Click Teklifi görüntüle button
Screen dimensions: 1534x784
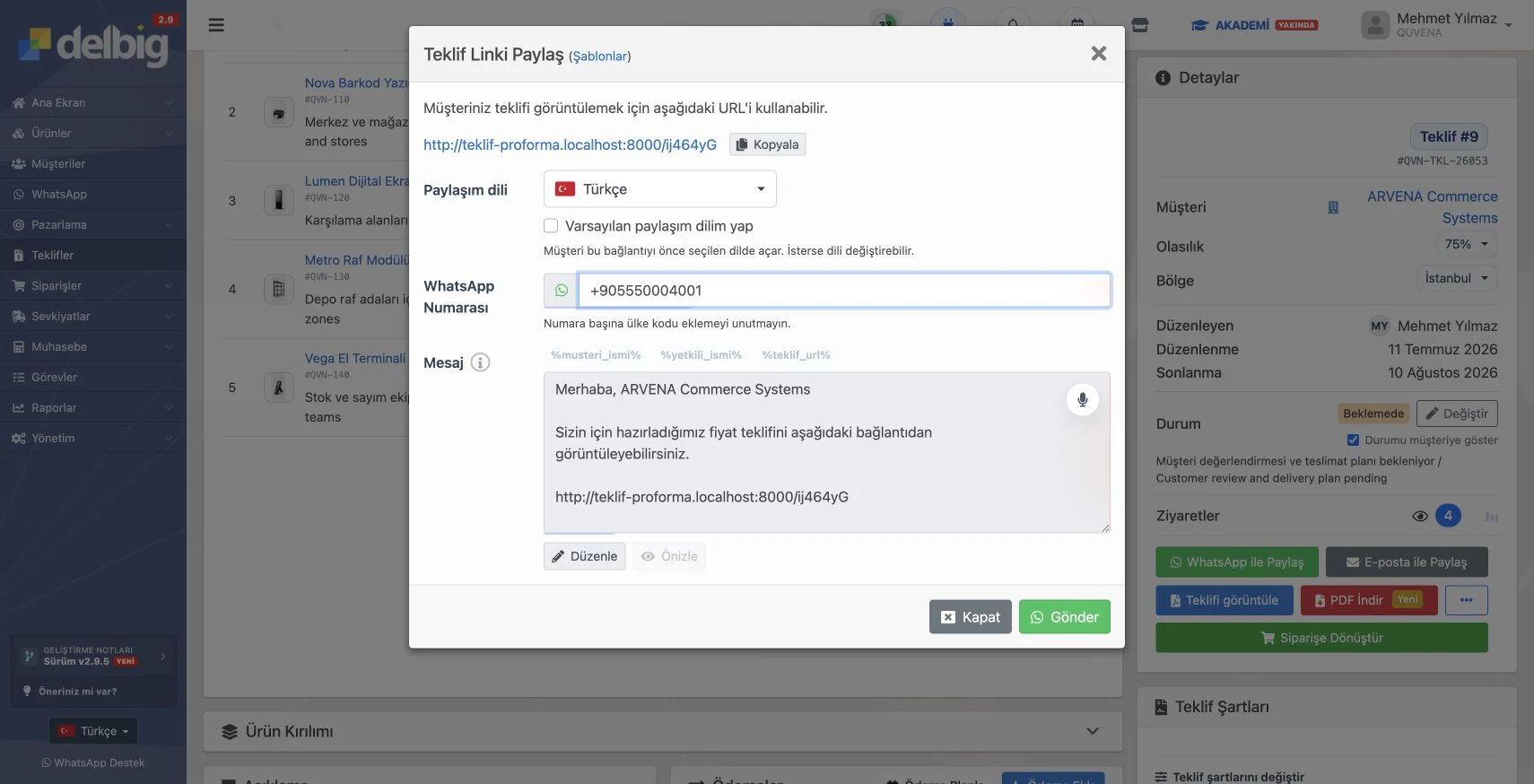tap(1225, 600)
